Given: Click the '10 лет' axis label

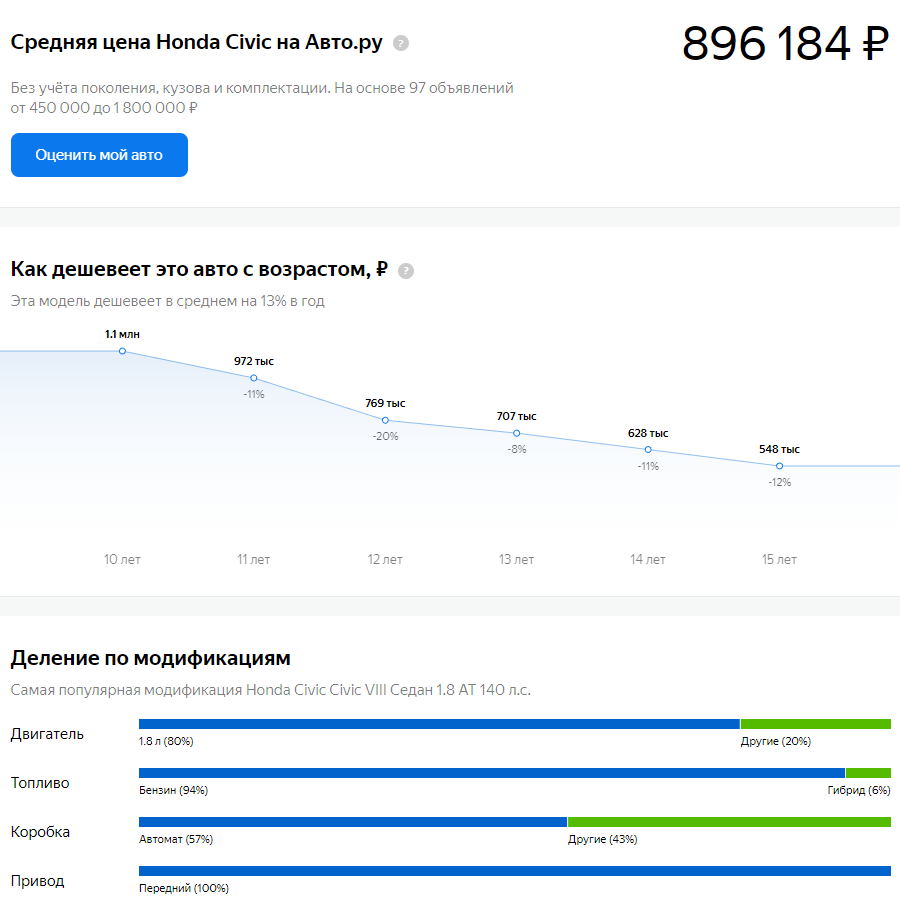Looking at the screenshot, I should click(x=122, y=560).
